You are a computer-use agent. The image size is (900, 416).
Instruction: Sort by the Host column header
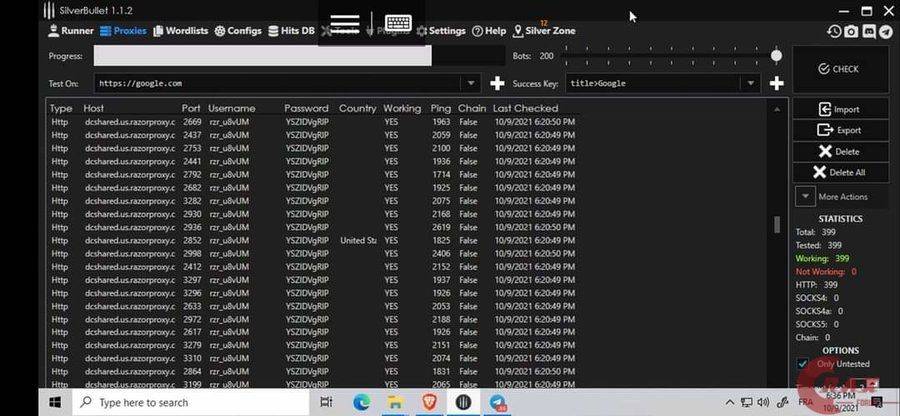pyautogui.click(x=94, y=108)
